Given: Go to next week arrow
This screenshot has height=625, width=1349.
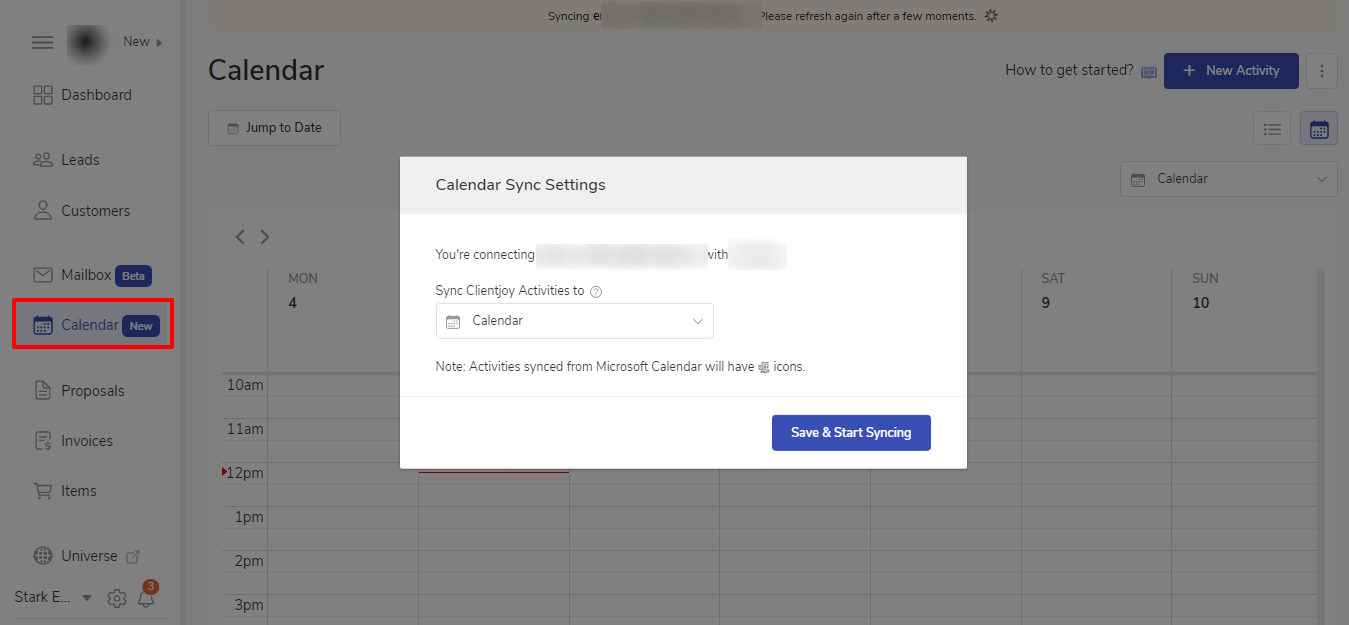Looking at the screenshot, I should pos(265,237).
